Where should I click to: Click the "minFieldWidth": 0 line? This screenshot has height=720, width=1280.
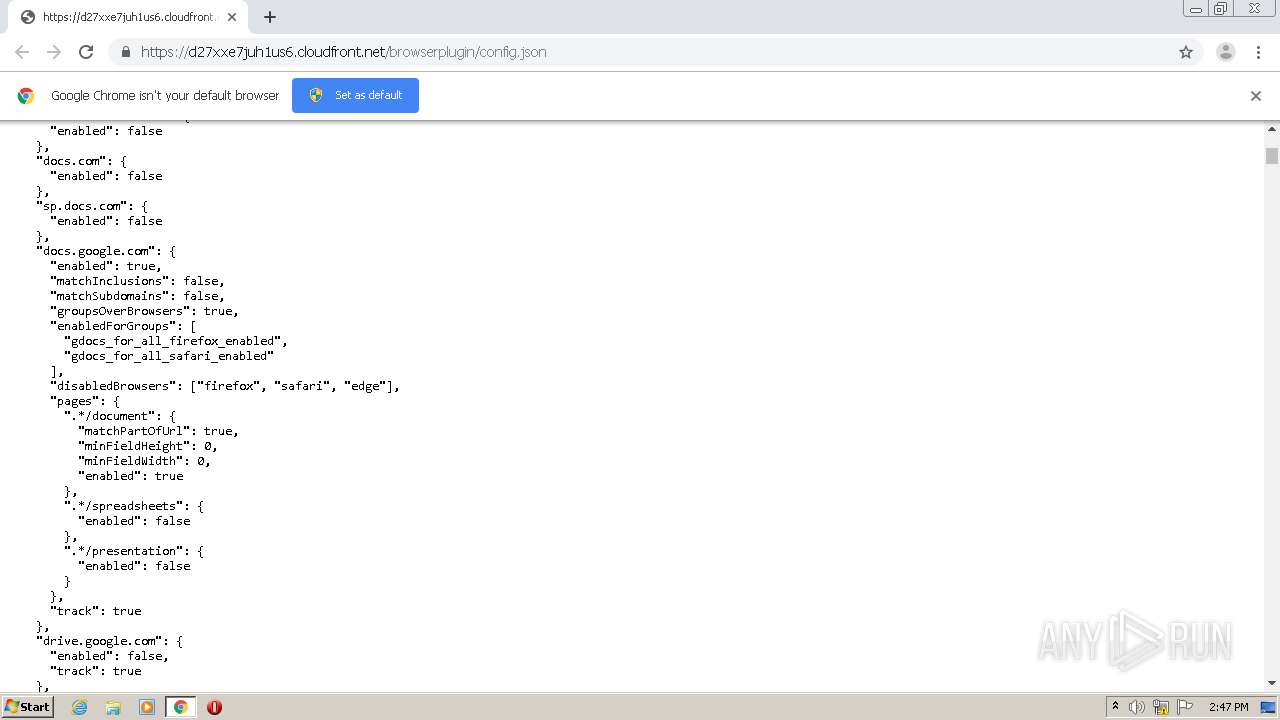145,461
